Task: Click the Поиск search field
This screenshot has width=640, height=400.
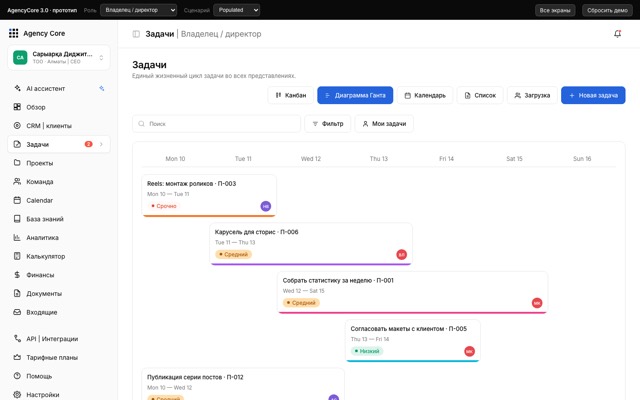Action: 216,124
